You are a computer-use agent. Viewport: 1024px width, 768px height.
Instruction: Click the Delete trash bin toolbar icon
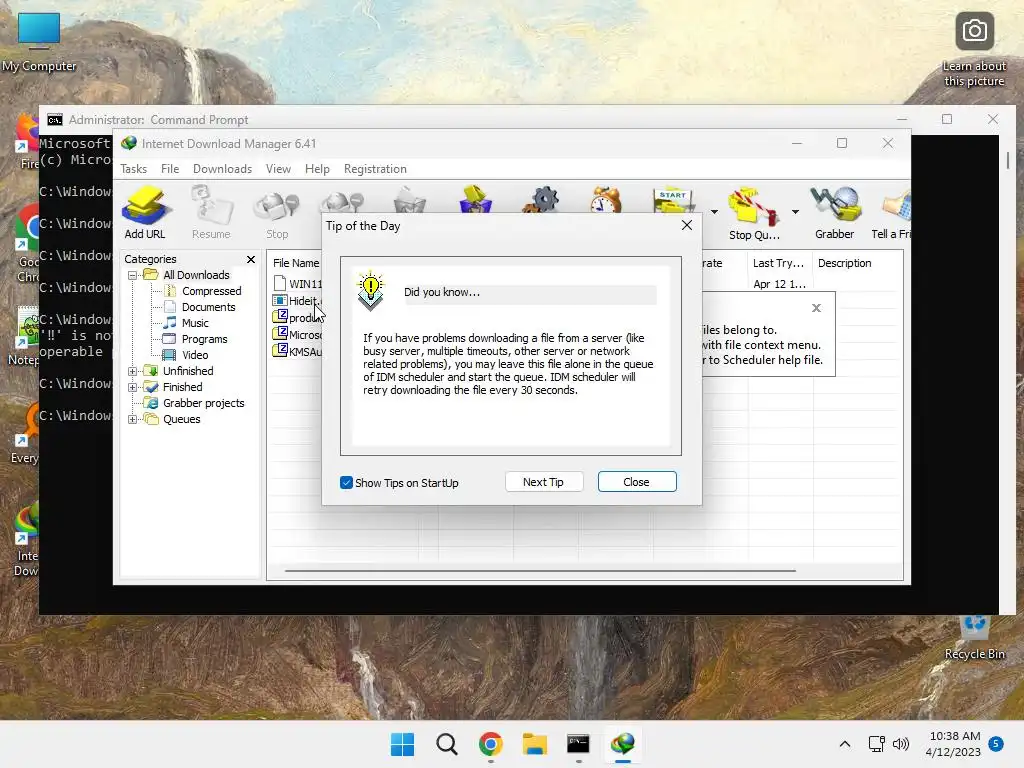(x=409, y=200)
